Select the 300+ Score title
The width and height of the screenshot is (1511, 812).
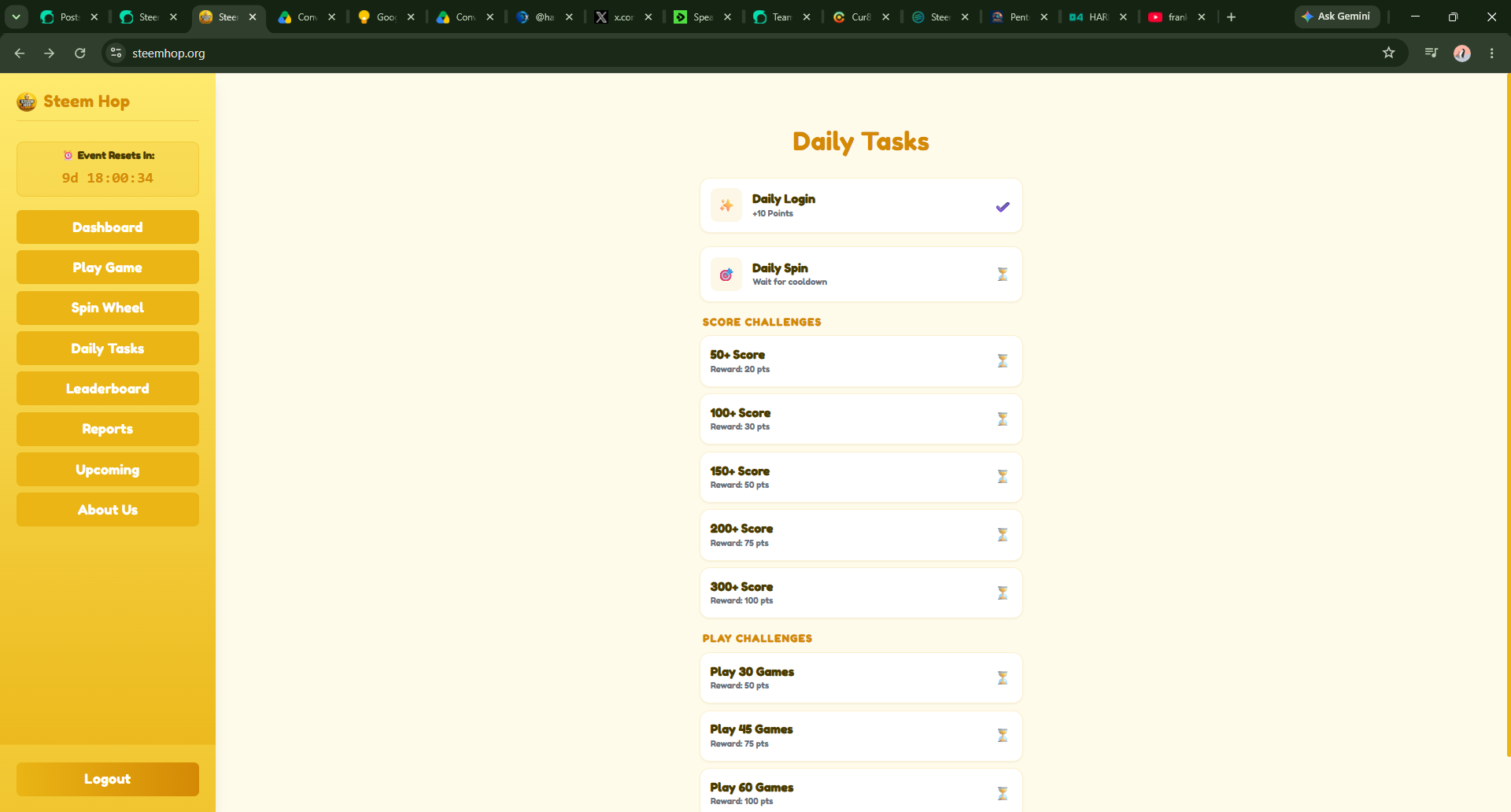click(x=741, y=587)
